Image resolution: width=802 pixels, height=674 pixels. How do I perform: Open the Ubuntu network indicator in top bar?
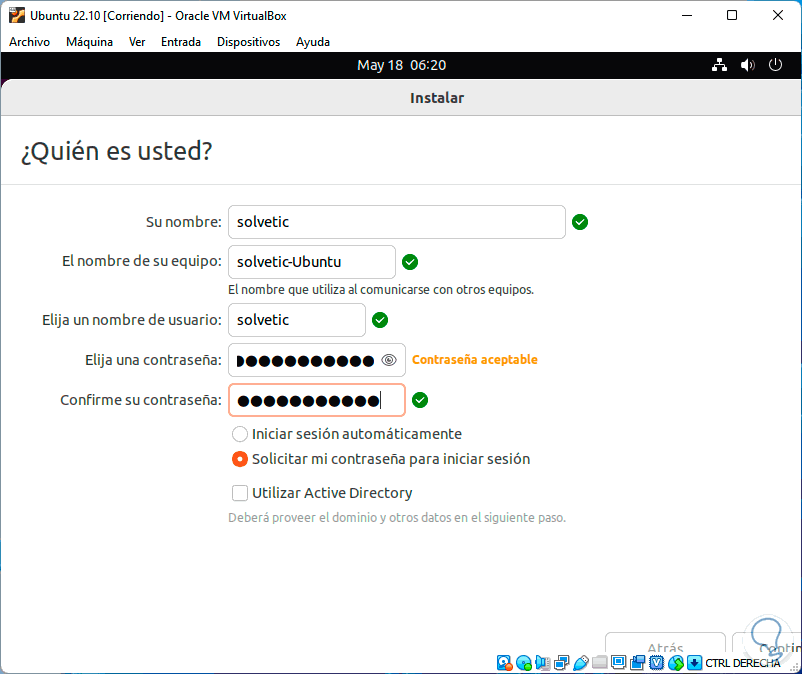(x=719, y=65)
